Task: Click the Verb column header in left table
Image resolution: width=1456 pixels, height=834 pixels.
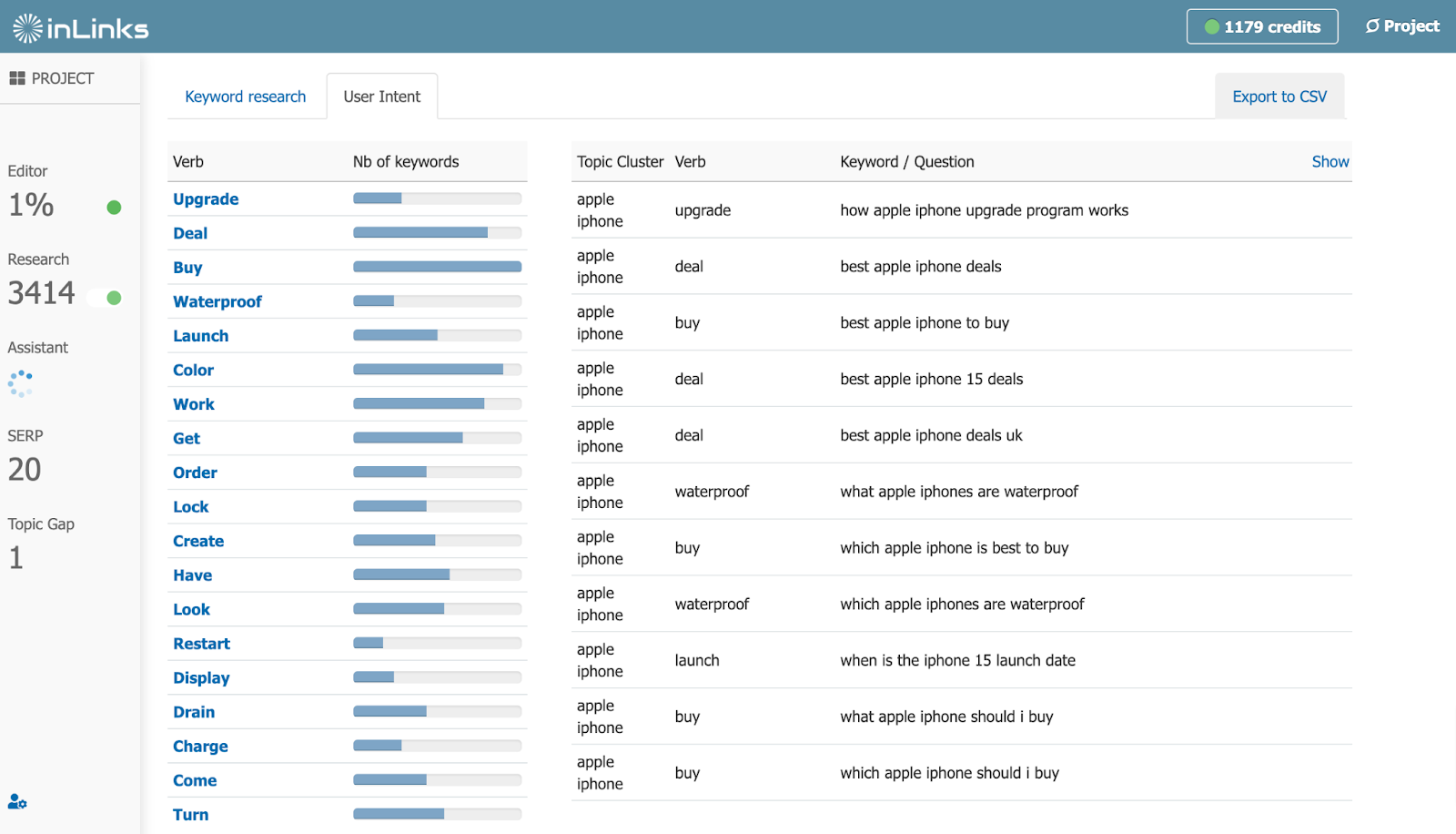Action: coord(188,161)
